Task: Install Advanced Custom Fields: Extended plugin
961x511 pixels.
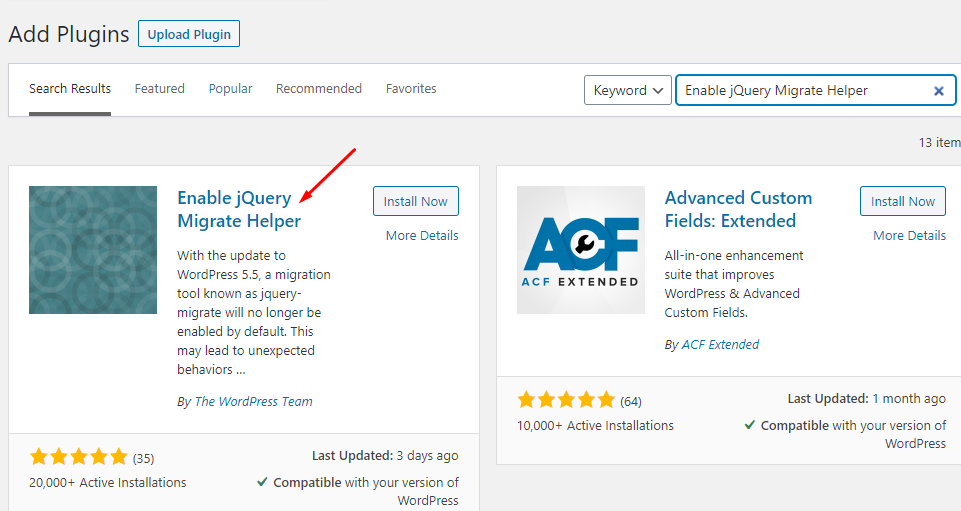Action: click(x=903, y=201)
